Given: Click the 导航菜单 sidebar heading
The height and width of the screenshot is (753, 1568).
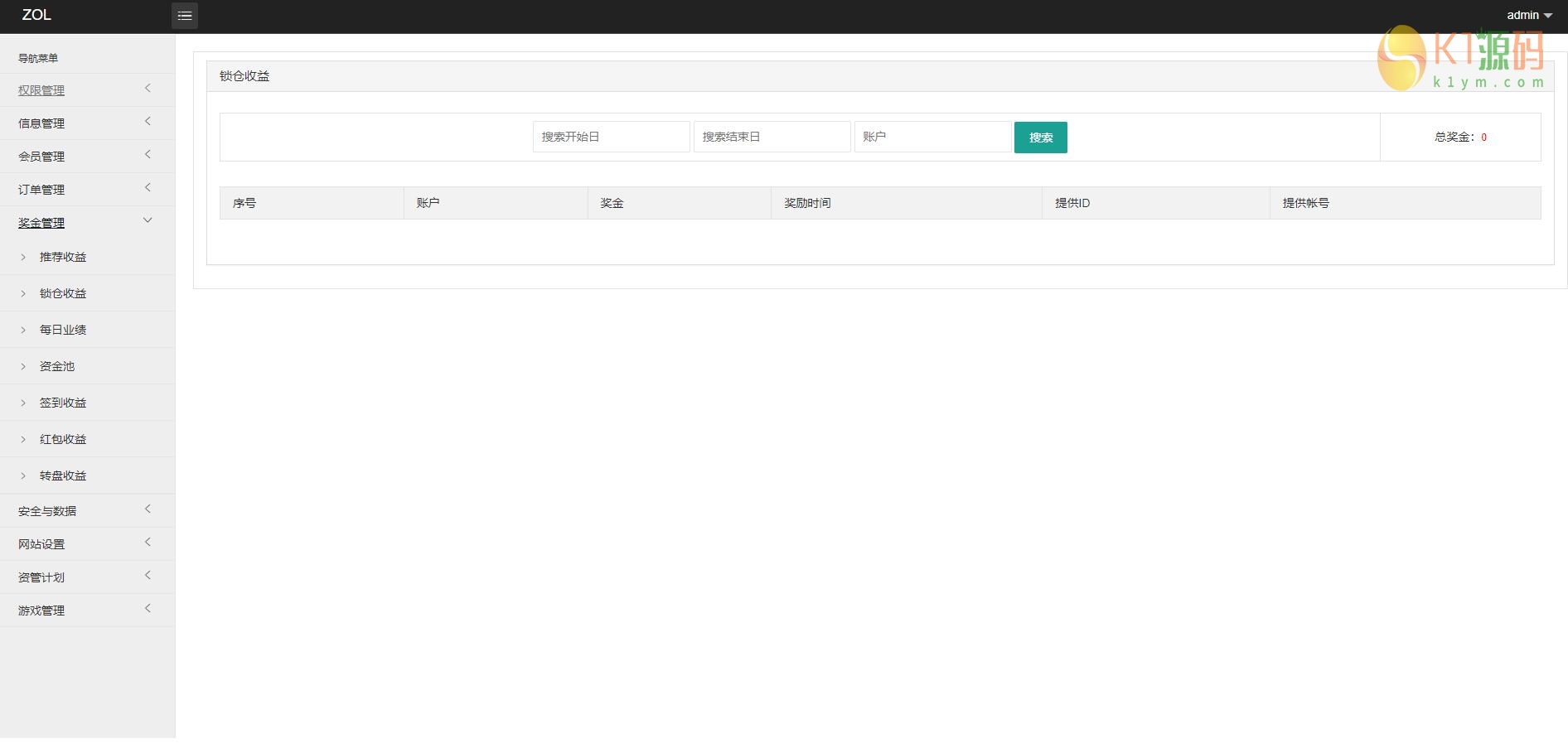Looking at the screenshot, I should click(x=38, y=58).
